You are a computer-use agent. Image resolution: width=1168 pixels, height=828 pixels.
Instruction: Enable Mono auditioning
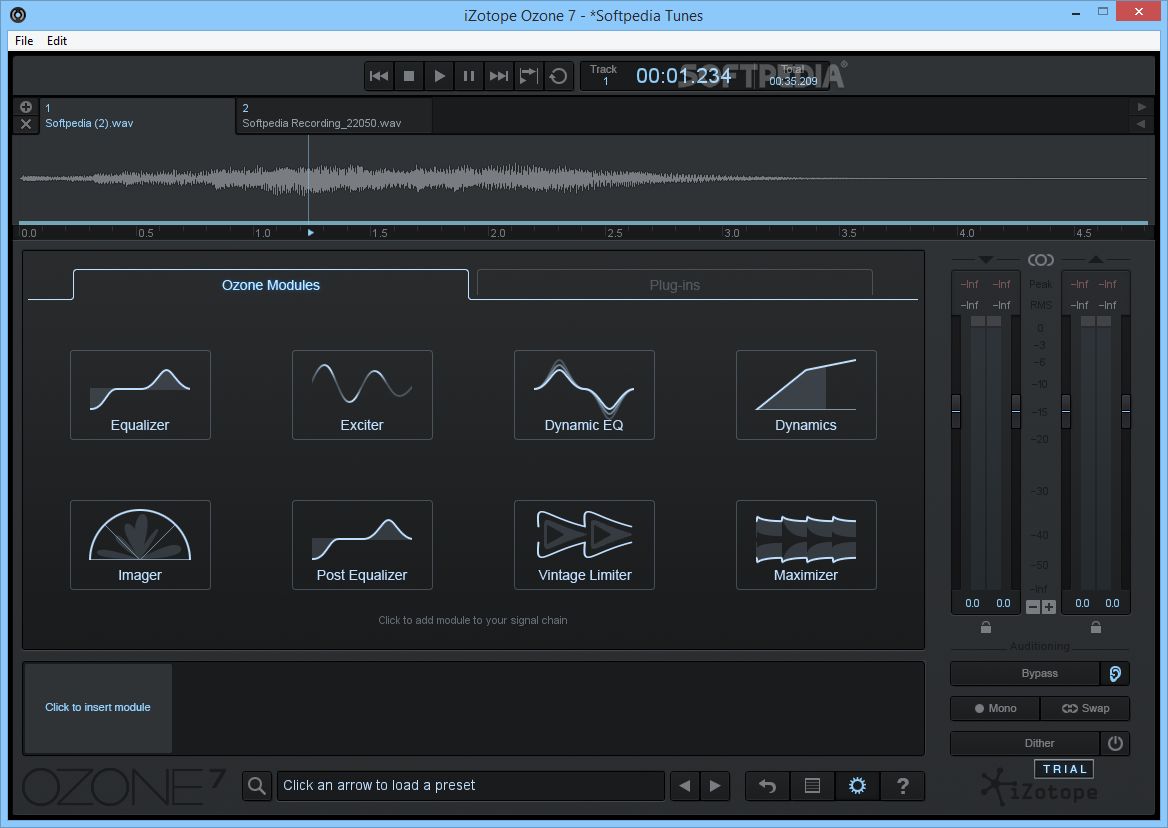(x=995, y=708)
